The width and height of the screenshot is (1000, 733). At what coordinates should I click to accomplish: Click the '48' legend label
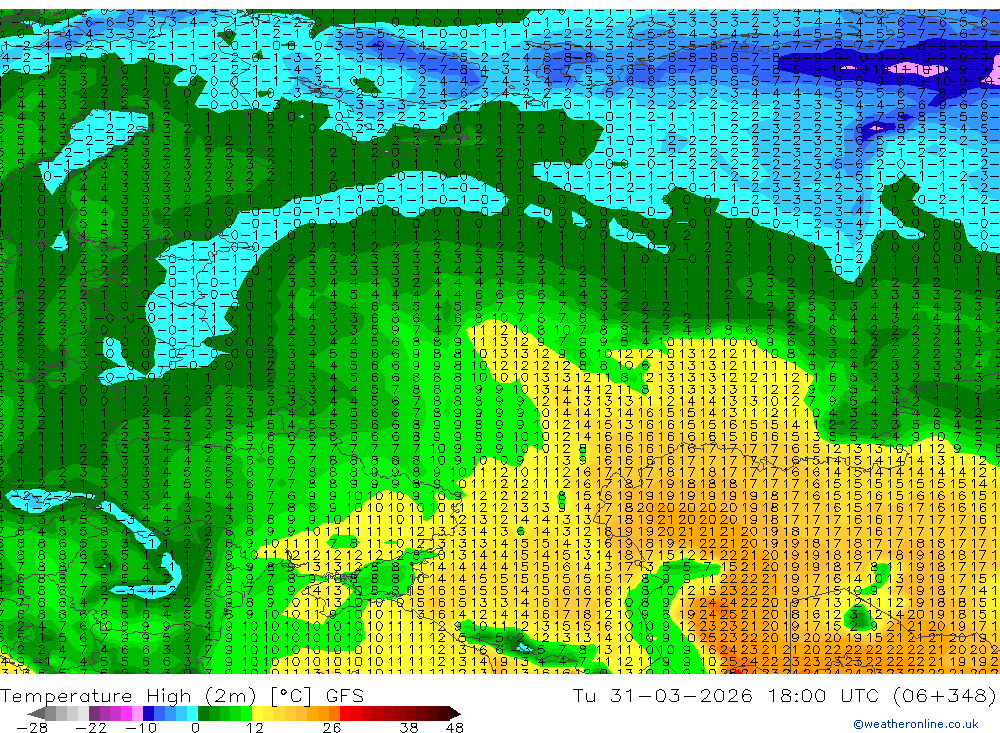[455, 727]
